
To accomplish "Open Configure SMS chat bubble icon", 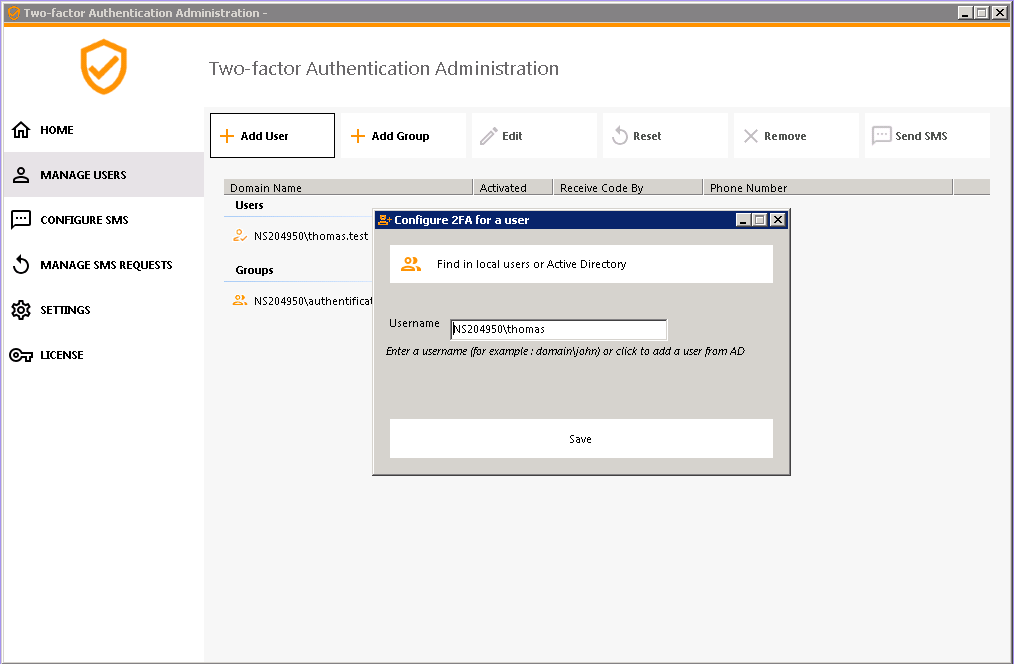I will (x=21, y=220).
